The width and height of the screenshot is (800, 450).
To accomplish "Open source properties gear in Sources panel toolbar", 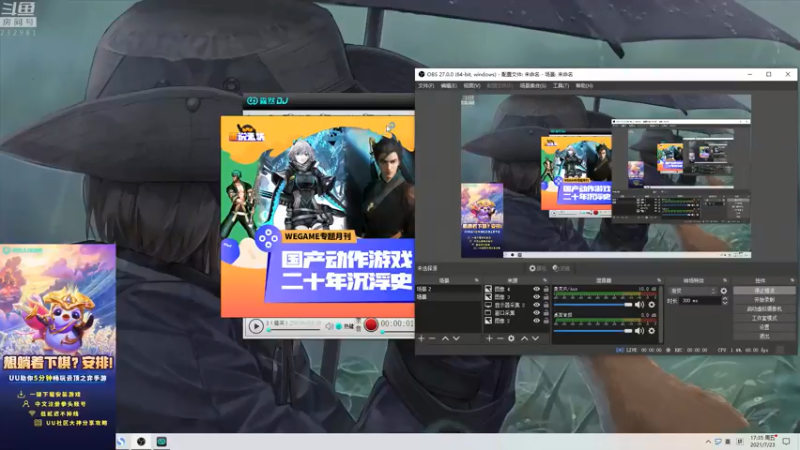I will tap(511, 338).
